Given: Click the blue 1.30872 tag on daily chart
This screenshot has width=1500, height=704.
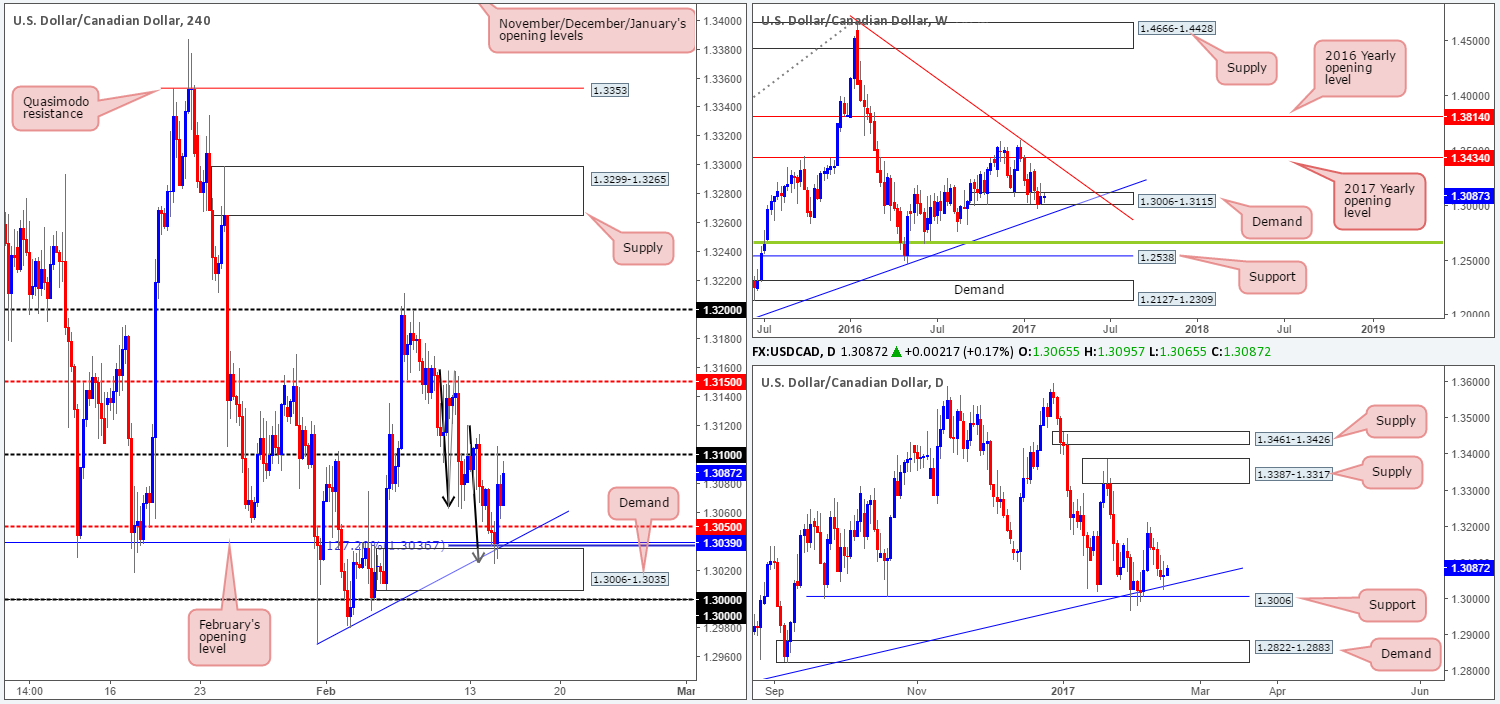Looking at the screenshot, I should click(1470, 568).
